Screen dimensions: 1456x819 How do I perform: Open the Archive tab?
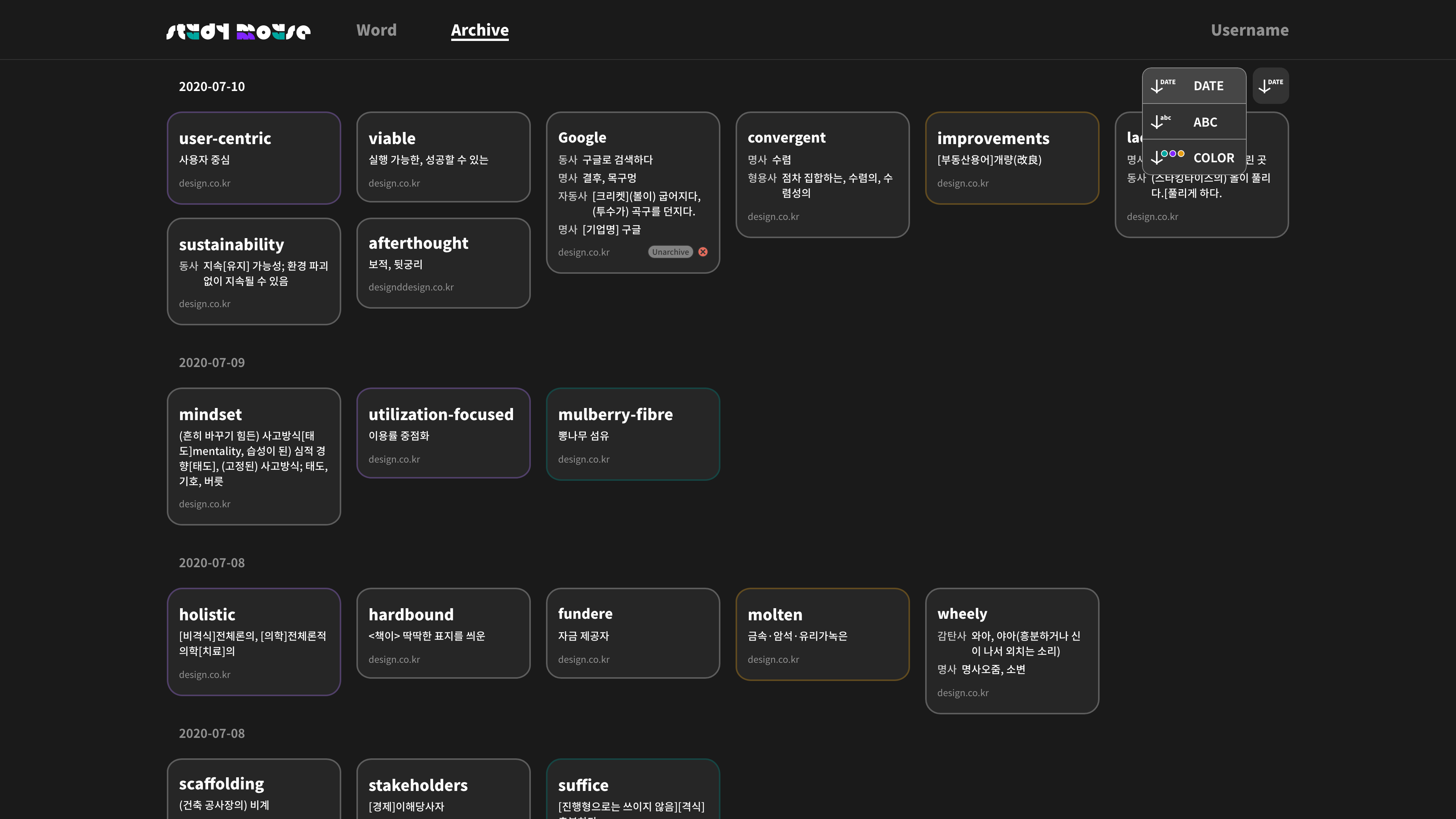tap(479, 30)
